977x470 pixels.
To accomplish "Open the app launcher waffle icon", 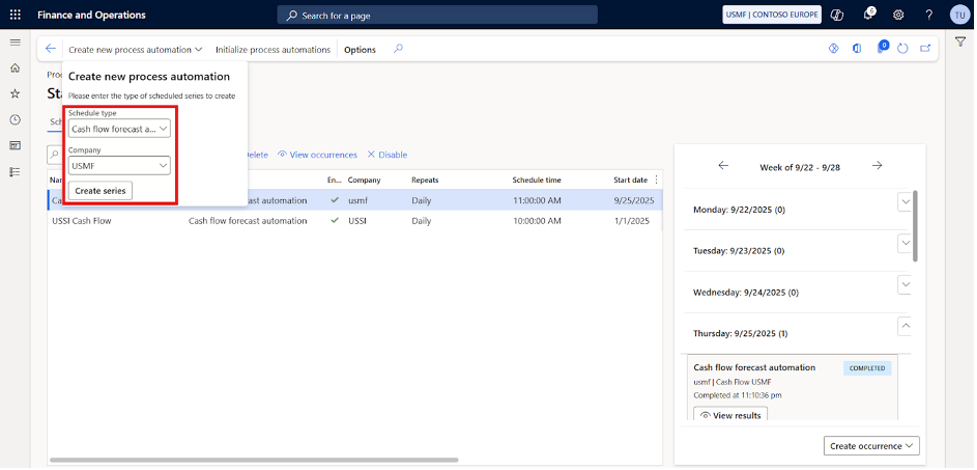I will (15, 15).
